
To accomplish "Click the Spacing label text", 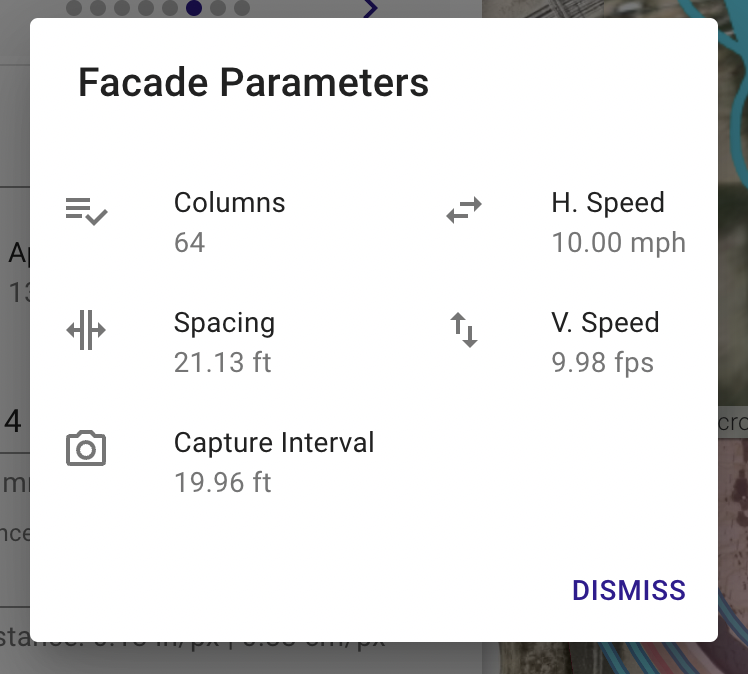I will tap(224, 323).
